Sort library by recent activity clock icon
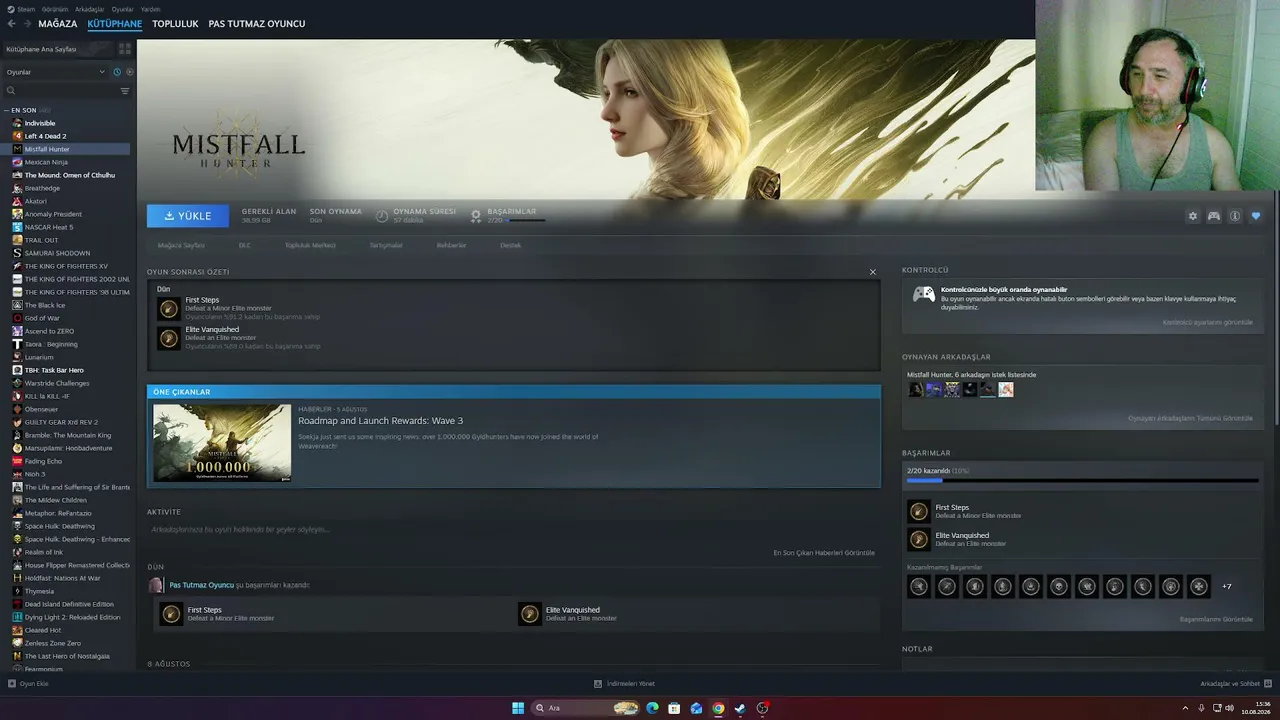This screenshot has height=720, width=1280. 117,72
